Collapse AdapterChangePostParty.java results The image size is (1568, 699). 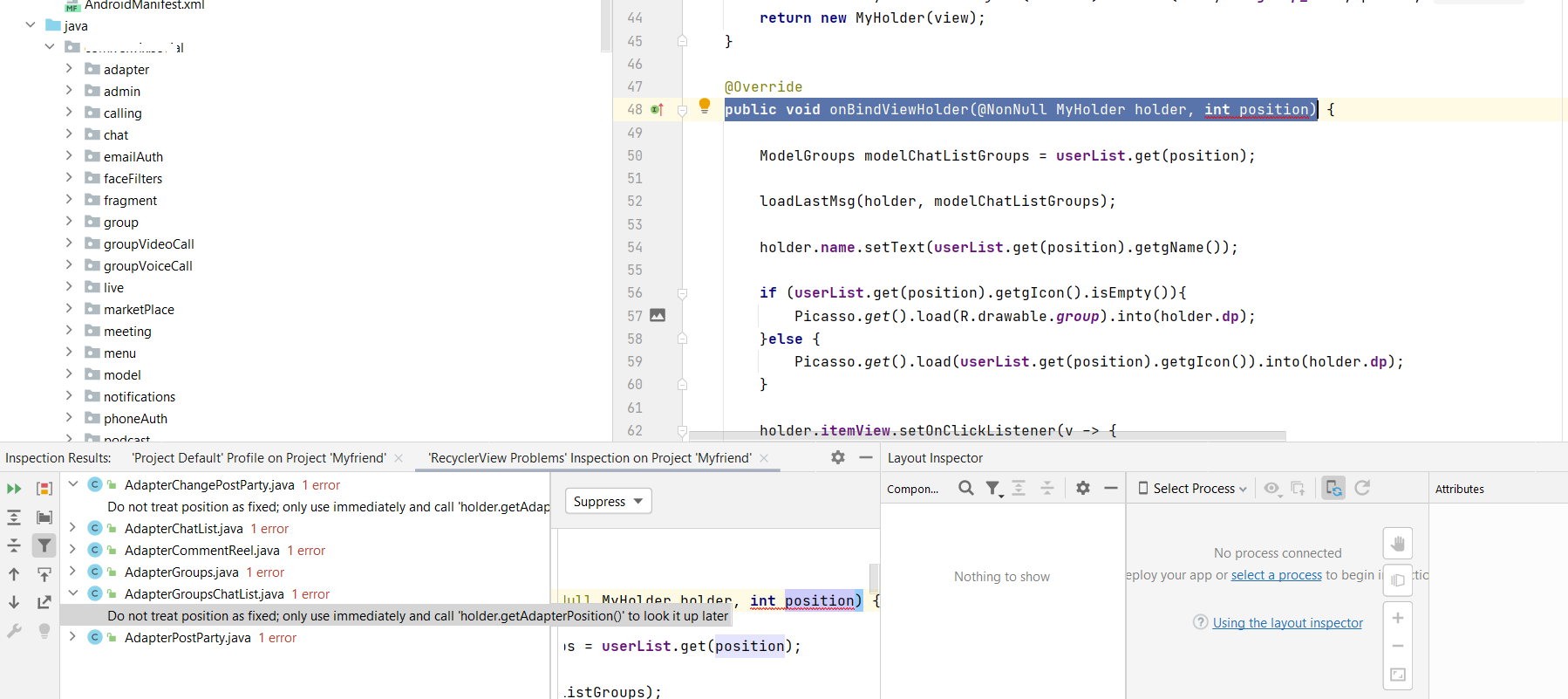point(73,484)
